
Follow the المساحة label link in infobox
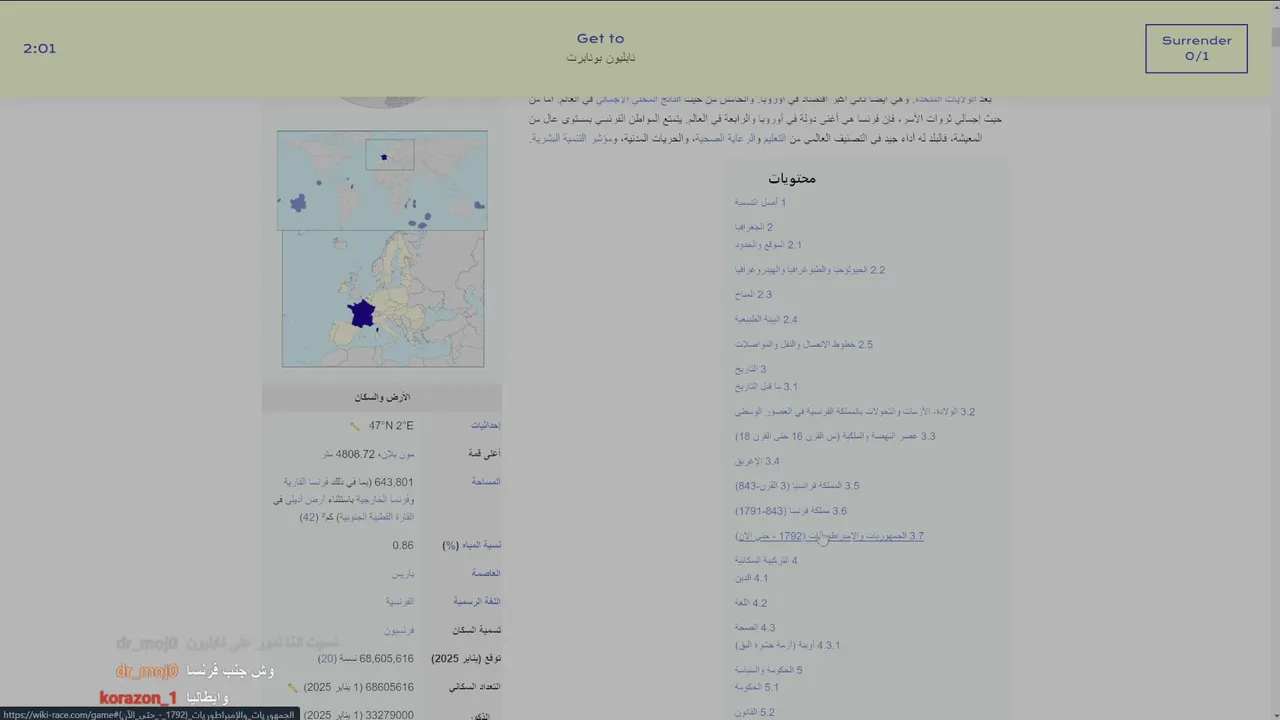pos(486,482)
